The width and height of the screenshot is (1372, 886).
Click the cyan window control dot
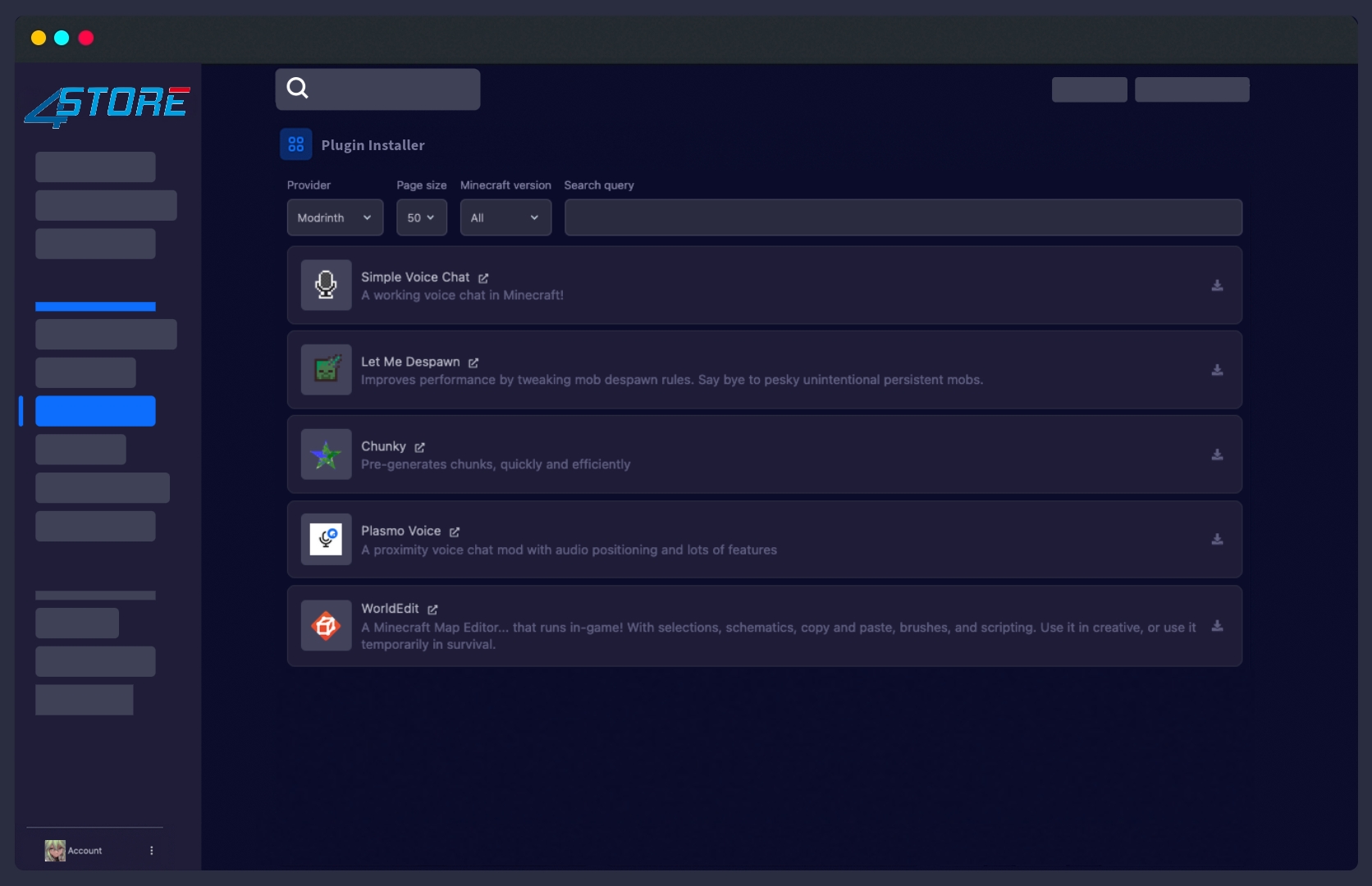(x=62, y=38)
